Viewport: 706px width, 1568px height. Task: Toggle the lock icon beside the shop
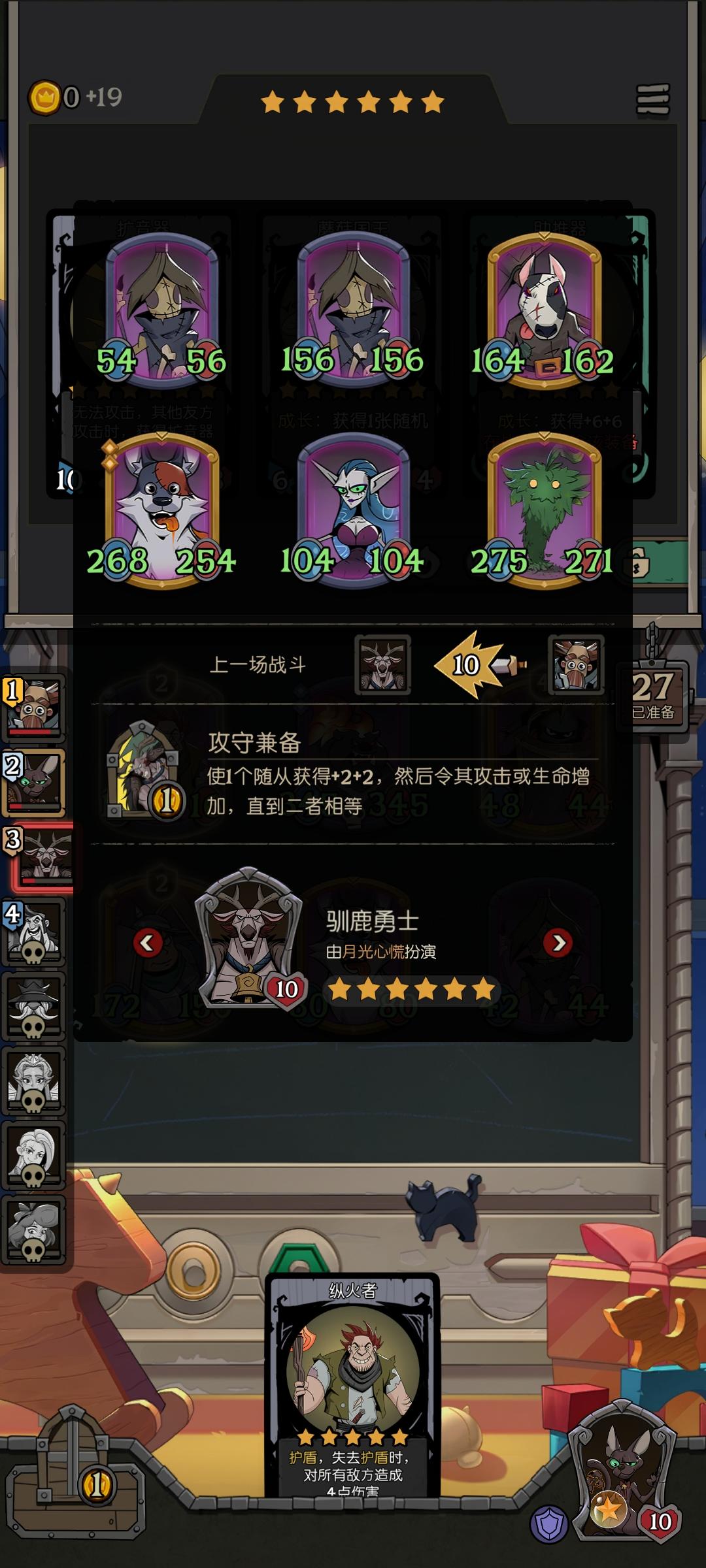(x=637, y=563)
